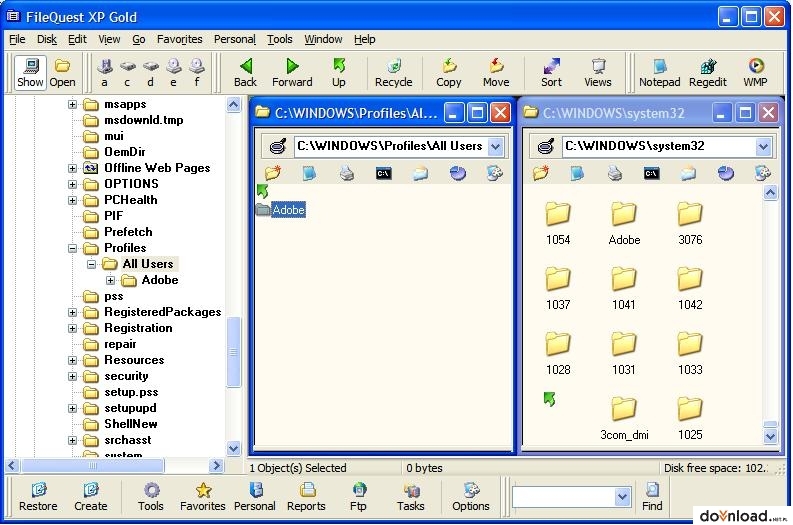
Task: Select the Offline Web Pages tree item
Action: pyautogui.click(x=157, y=168)
